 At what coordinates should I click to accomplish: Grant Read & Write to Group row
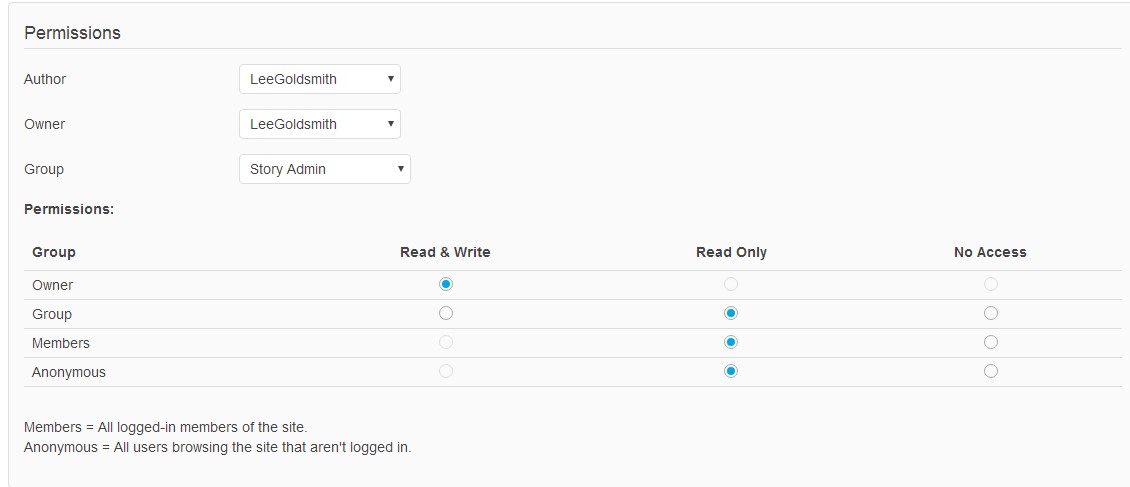pyautogui.click(x=446, y=313)
